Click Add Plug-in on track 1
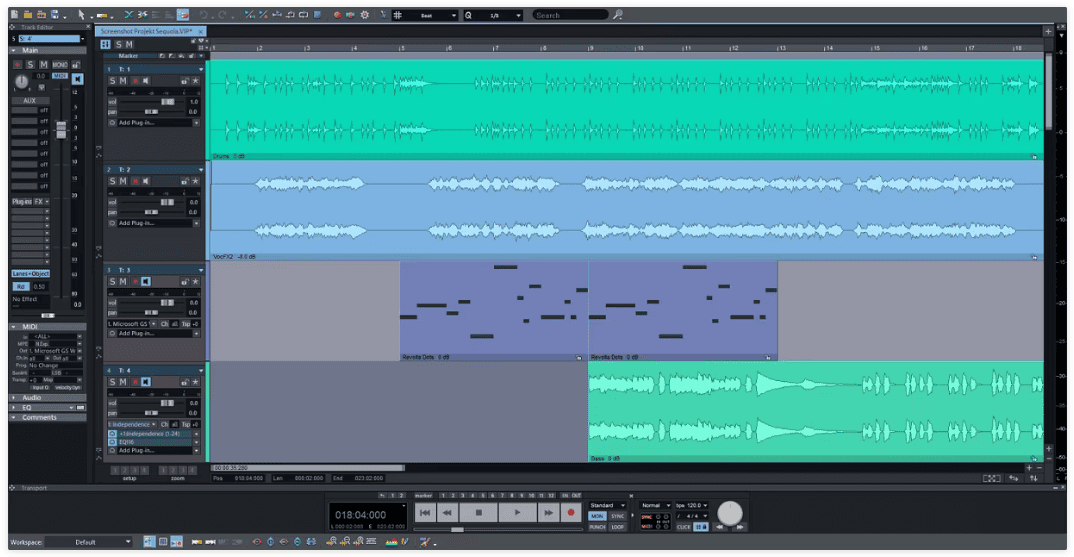 pos(154,123)
